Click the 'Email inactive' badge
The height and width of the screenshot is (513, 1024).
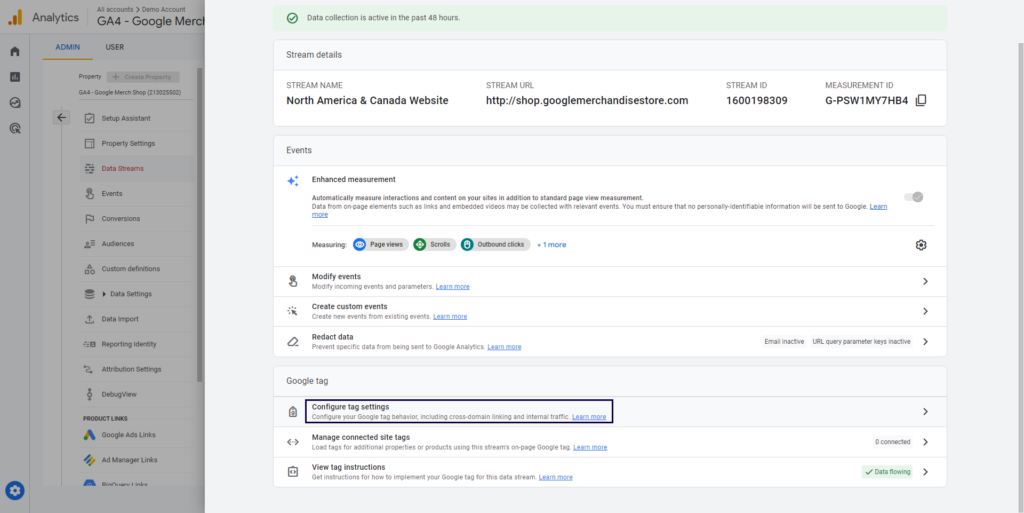pos(784,341)
